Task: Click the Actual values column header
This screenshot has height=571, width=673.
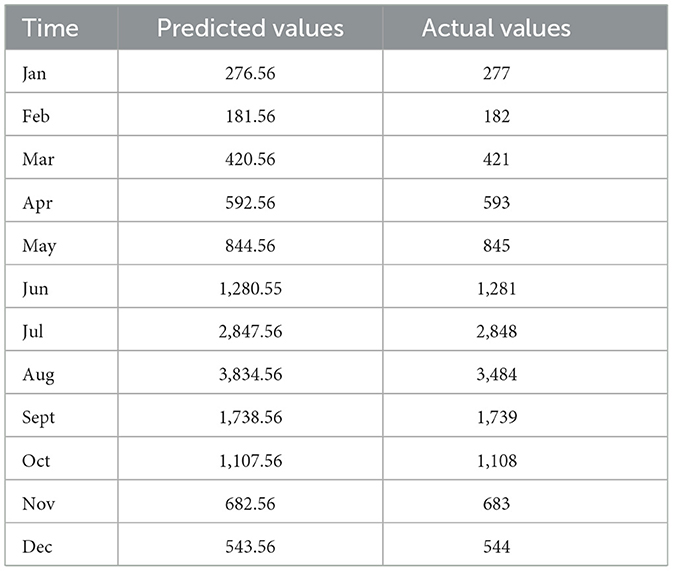Action: (496, 28)
